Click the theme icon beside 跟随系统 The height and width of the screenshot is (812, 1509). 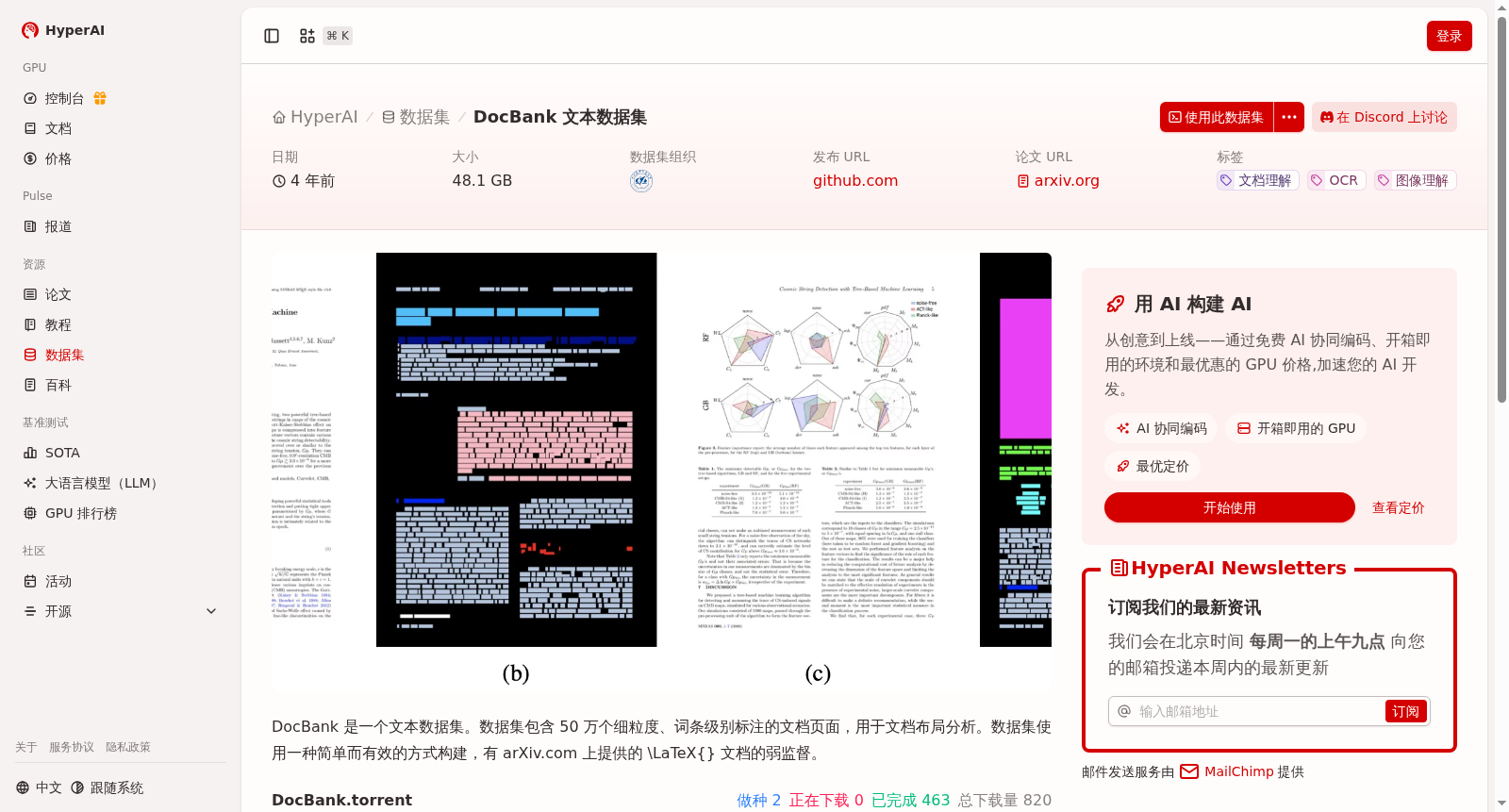click(77, 787)
